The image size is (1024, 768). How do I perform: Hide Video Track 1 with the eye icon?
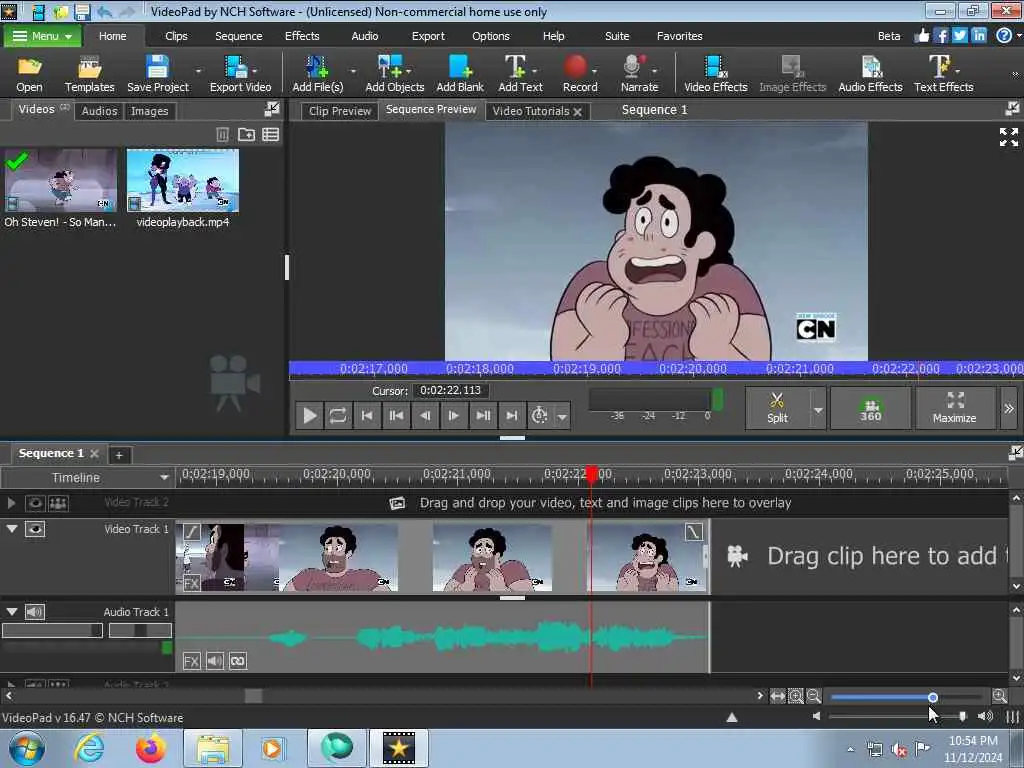coord(35,529)
